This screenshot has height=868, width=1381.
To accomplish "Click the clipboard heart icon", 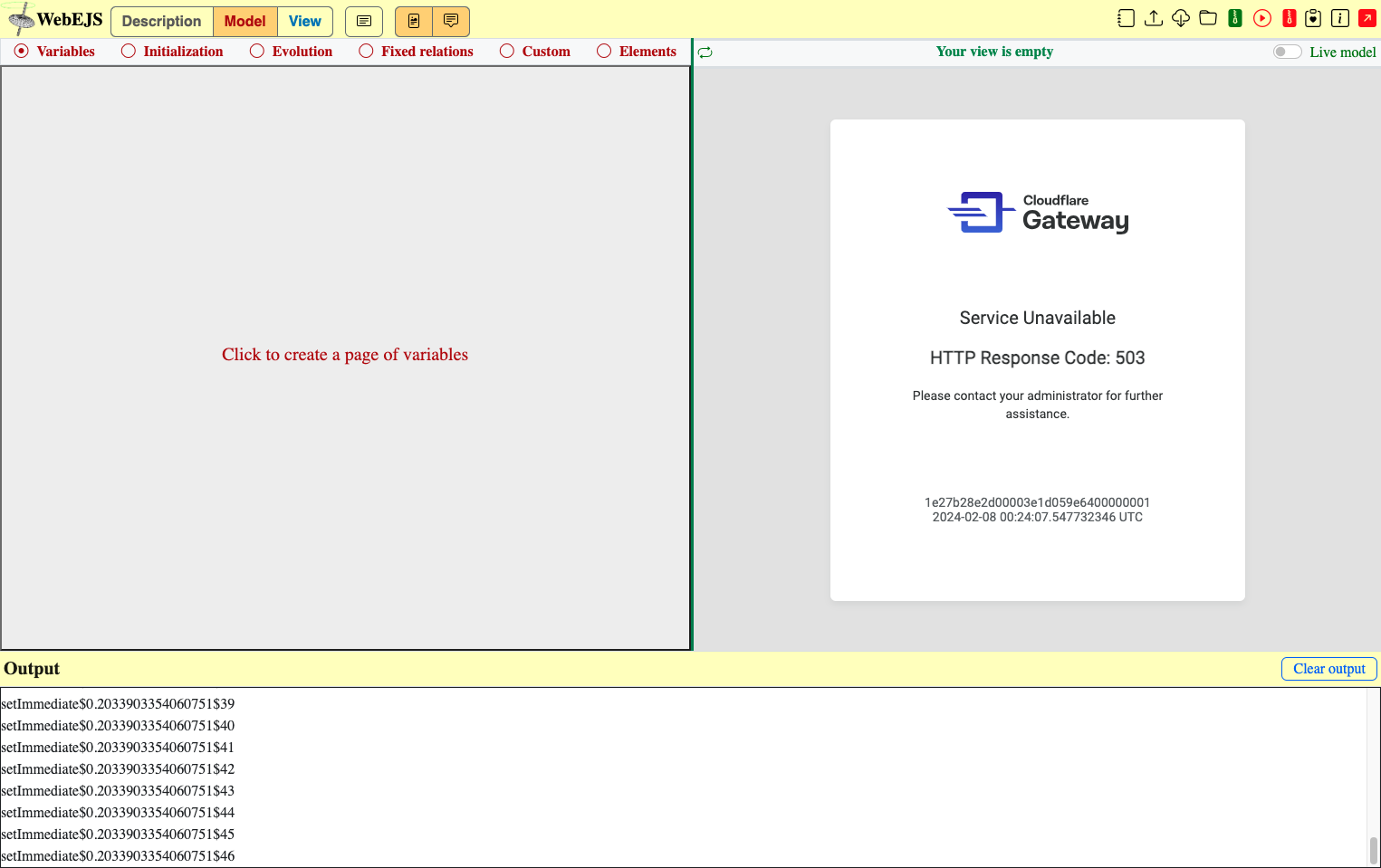I will point(1313,18).
